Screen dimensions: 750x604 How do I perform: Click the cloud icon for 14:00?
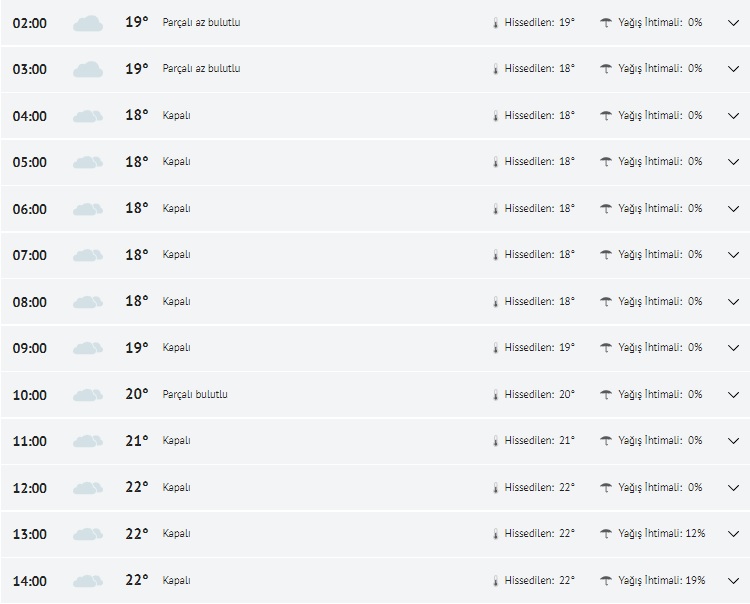88,581
